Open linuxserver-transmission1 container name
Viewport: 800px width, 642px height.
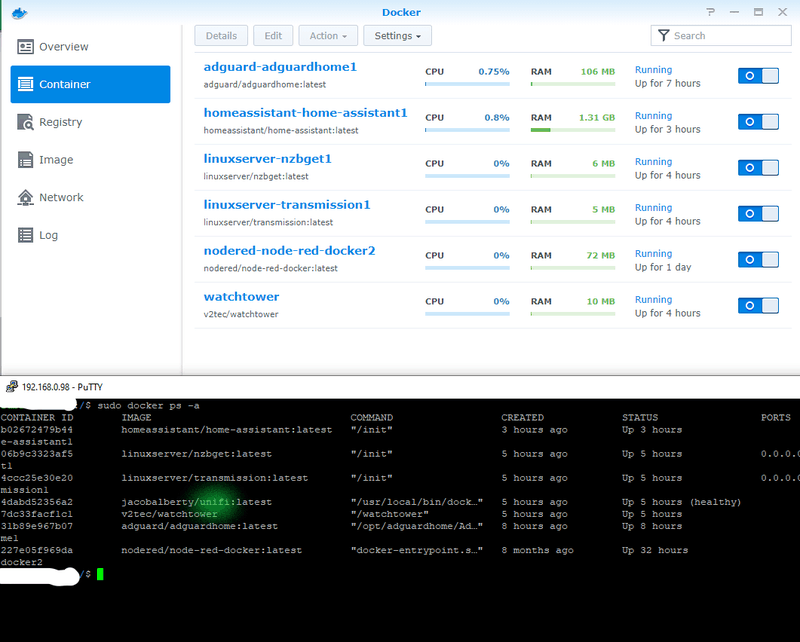[287, 205]
